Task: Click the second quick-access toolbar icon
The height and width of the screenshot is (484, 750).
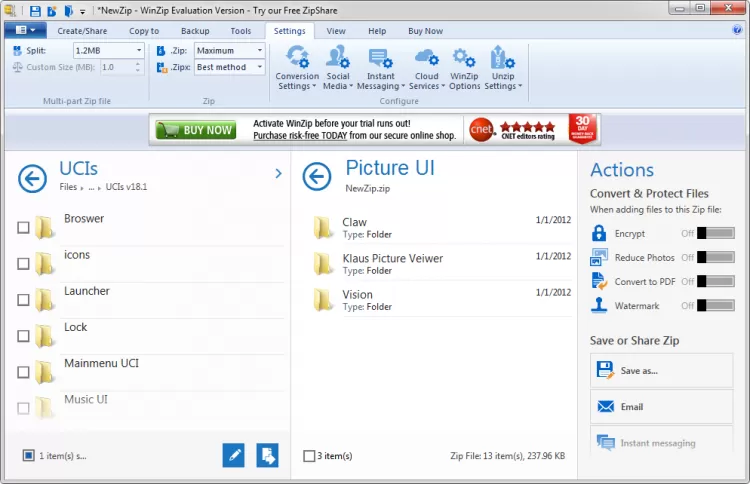Action: point(52,11)
